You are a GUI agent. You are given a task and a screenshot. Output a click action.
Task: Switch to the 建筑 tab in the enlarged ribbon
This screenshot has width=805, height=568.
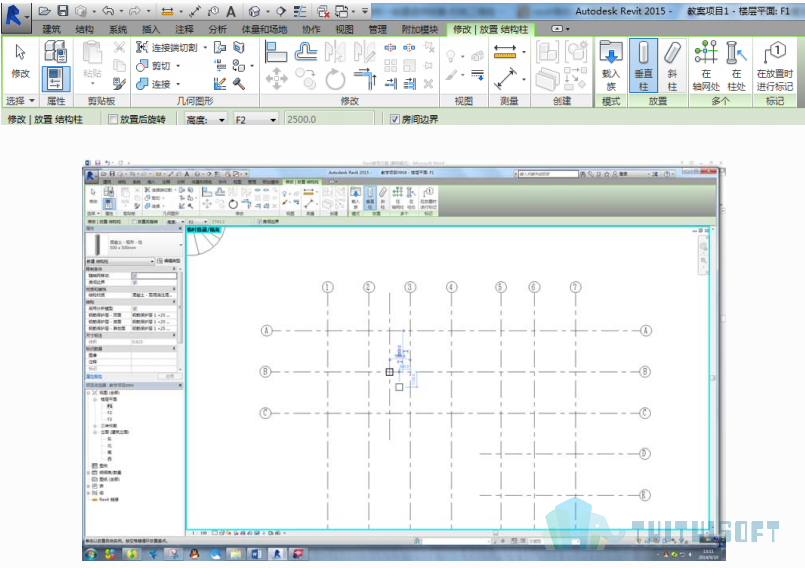point(51,29)
